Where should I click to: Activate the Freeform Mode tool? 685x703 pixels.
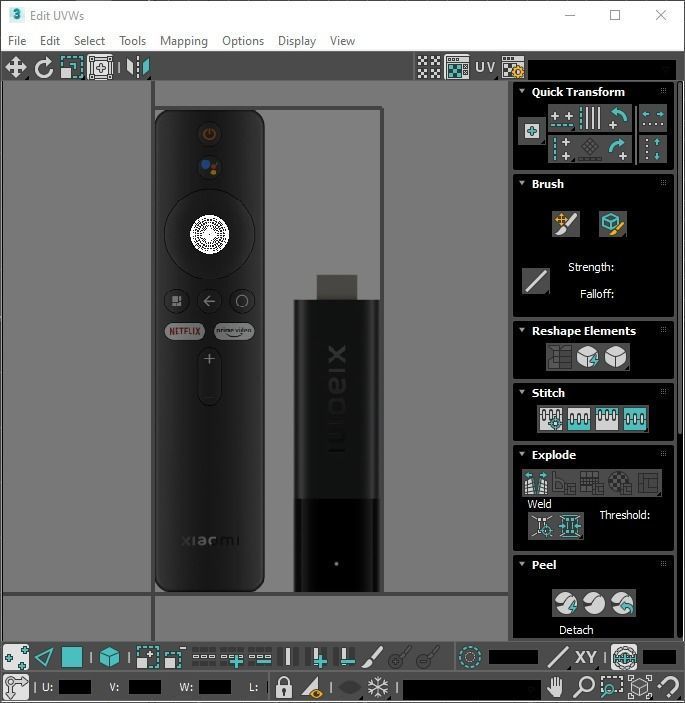[x=100, y=67]
